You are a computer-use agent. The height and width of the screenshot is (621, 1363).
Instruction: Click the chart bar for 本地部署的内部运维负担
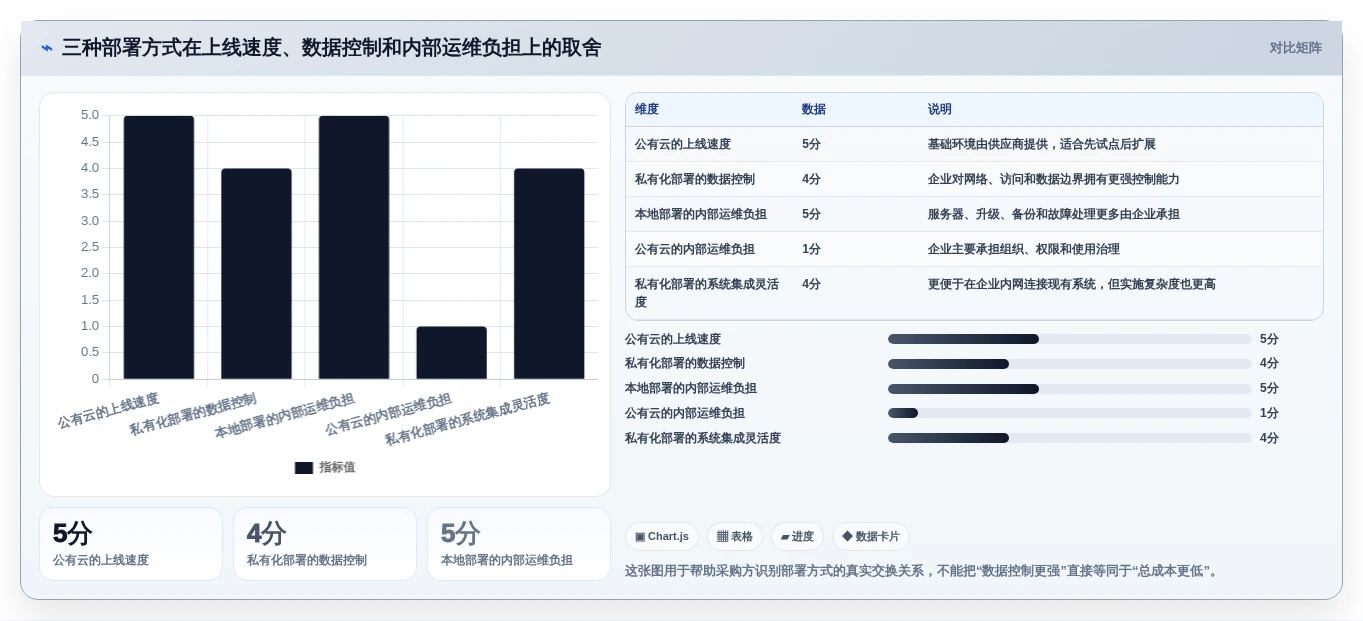pyautogui.click(x=354, y=247)
